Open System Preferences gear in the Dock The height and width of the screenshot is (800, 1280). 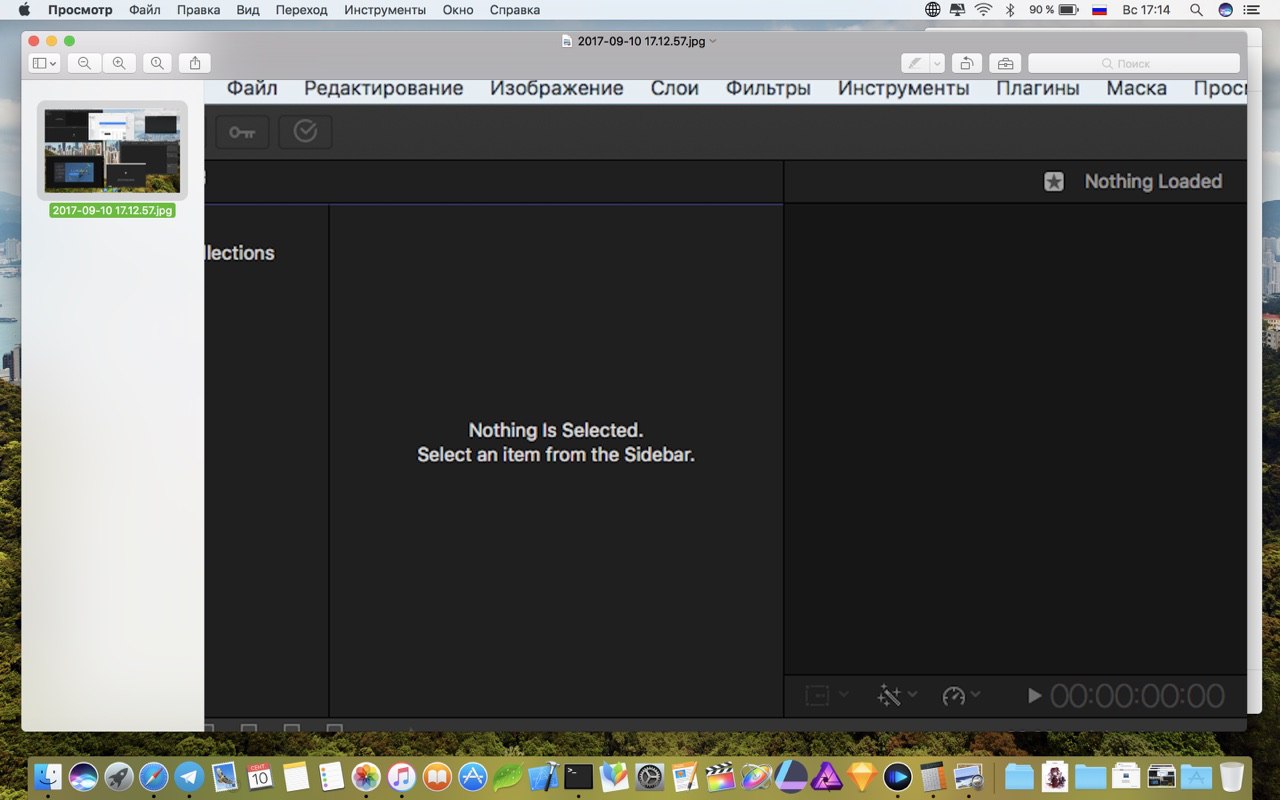[x=650, y=776]
